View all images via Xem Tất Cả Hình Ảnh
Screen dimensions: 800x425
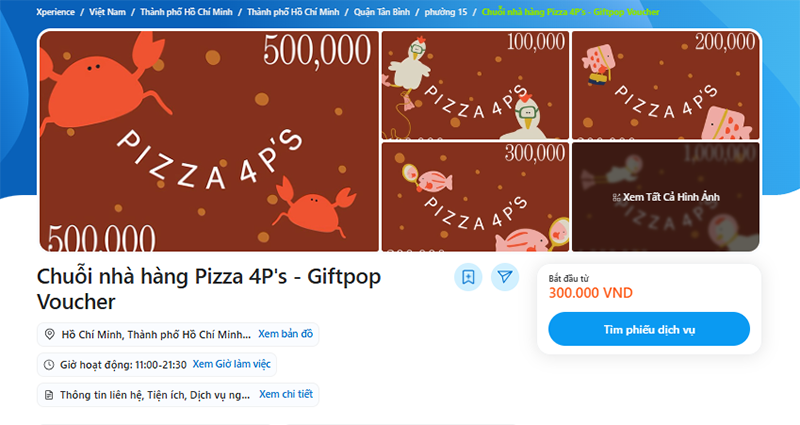pos(665,197)
